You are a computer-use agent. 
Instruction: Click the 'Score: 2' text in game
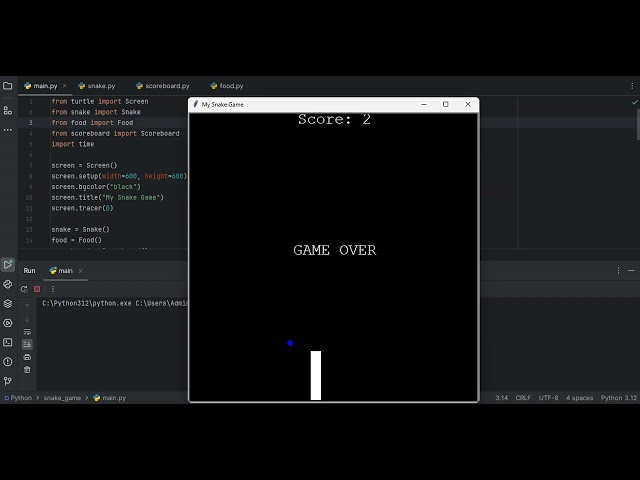(334, 119)
